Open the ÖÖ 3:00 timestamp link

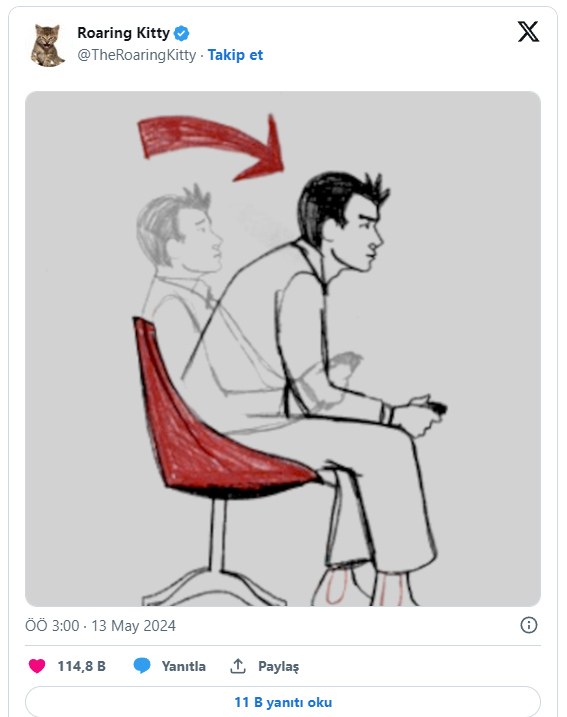(x=52, y=626)
